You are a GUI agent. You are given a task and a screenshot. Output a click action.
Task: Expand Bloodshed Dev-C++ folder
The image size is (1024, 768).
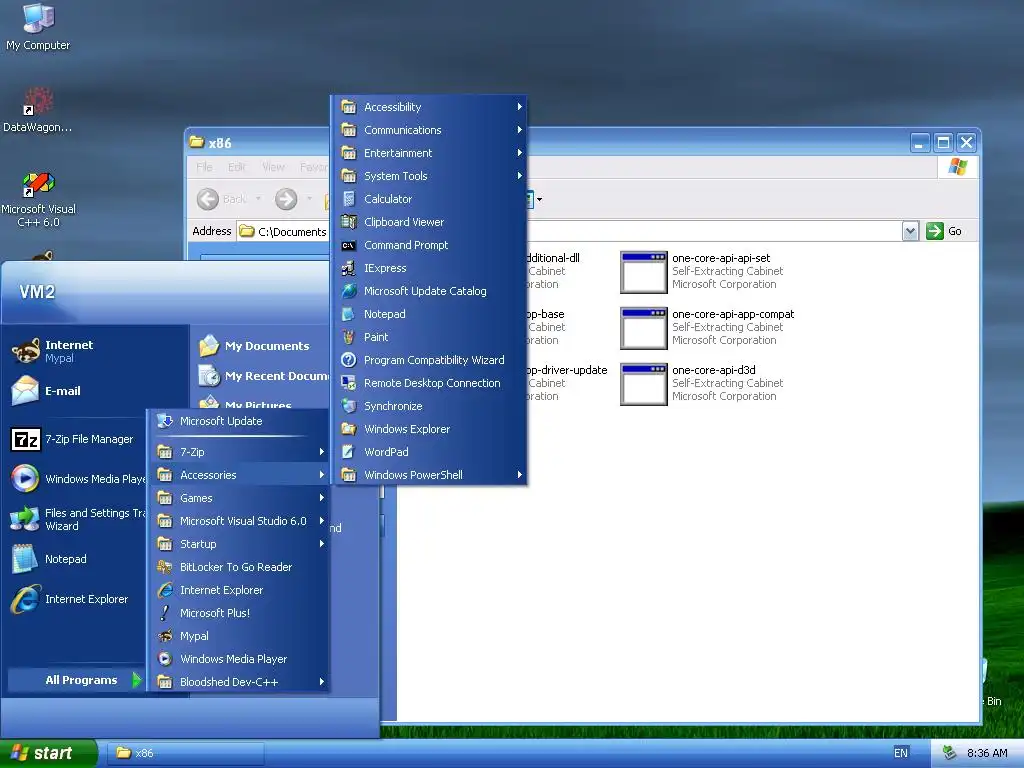click(x=239, y=682)
